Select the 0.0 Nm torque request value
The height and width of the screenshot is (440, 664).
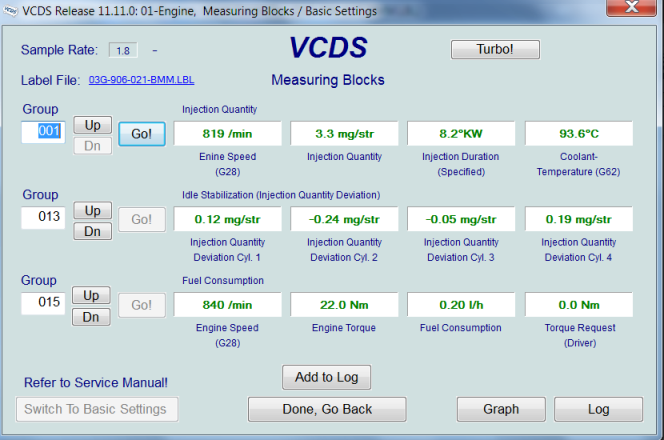579,305
